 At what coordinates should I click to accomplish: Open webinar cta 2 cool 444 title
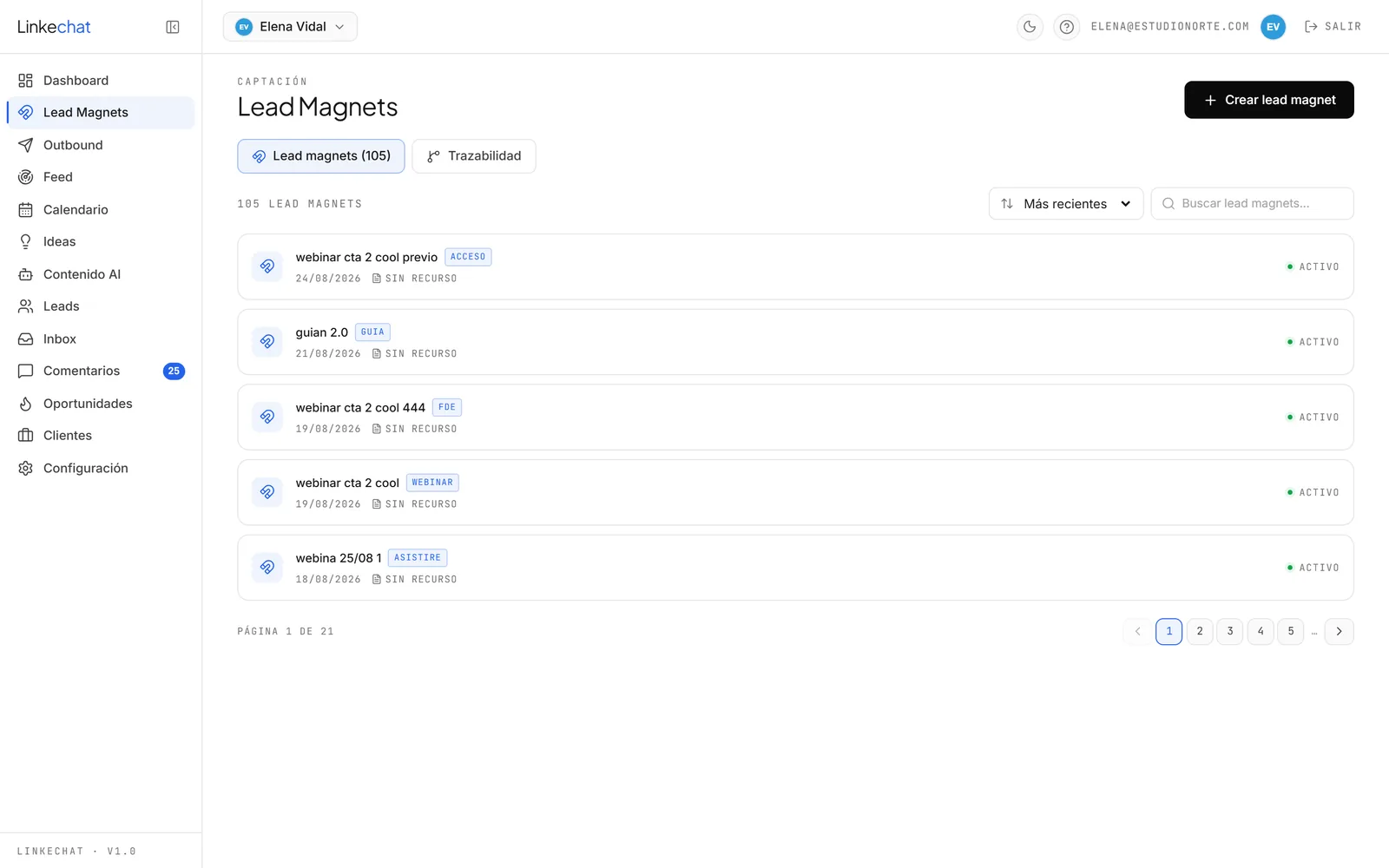pos(360,408)
